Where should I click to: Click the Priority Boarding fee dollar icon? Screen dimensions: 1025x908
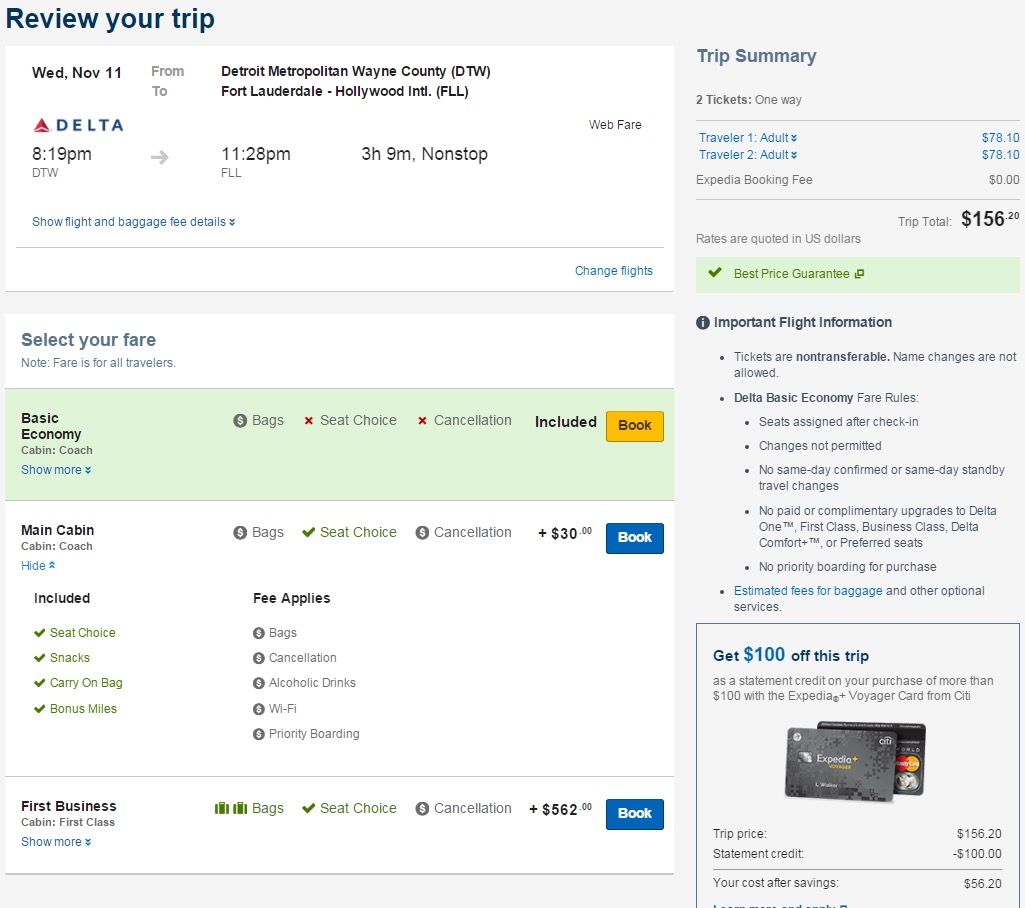258,733
